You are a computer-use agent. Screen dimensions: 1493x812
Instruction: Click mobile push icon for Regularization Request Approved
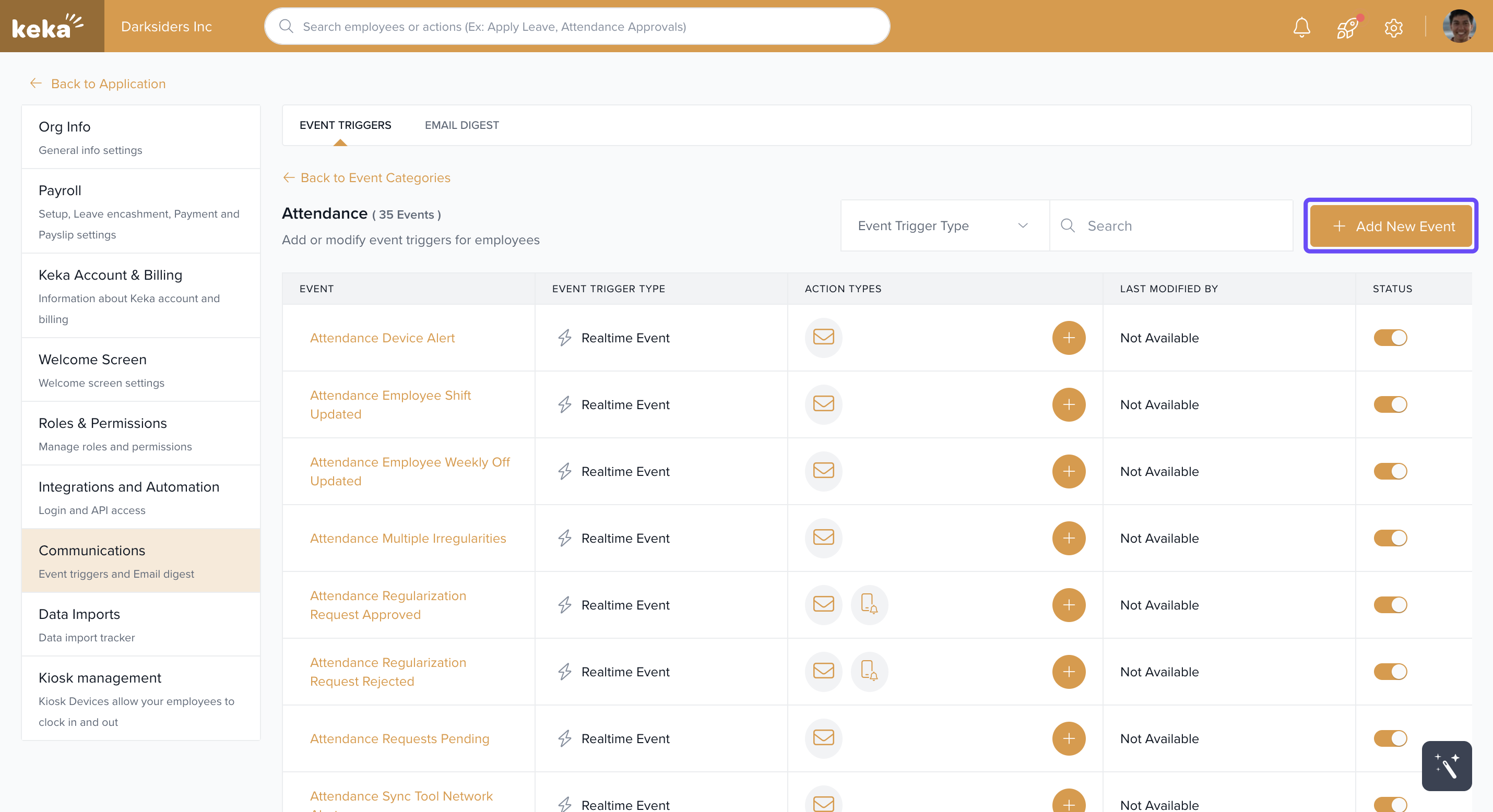(x=869, y=604)
